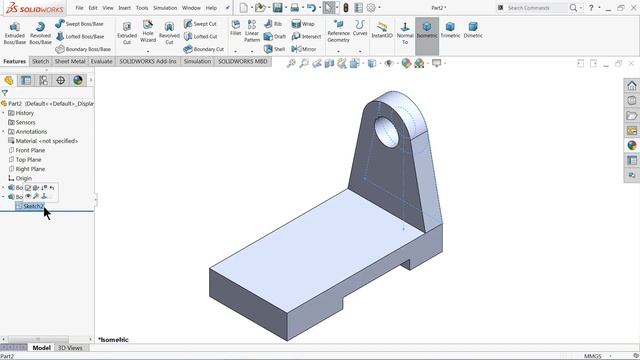Click the Mirror feature tool

304,49
